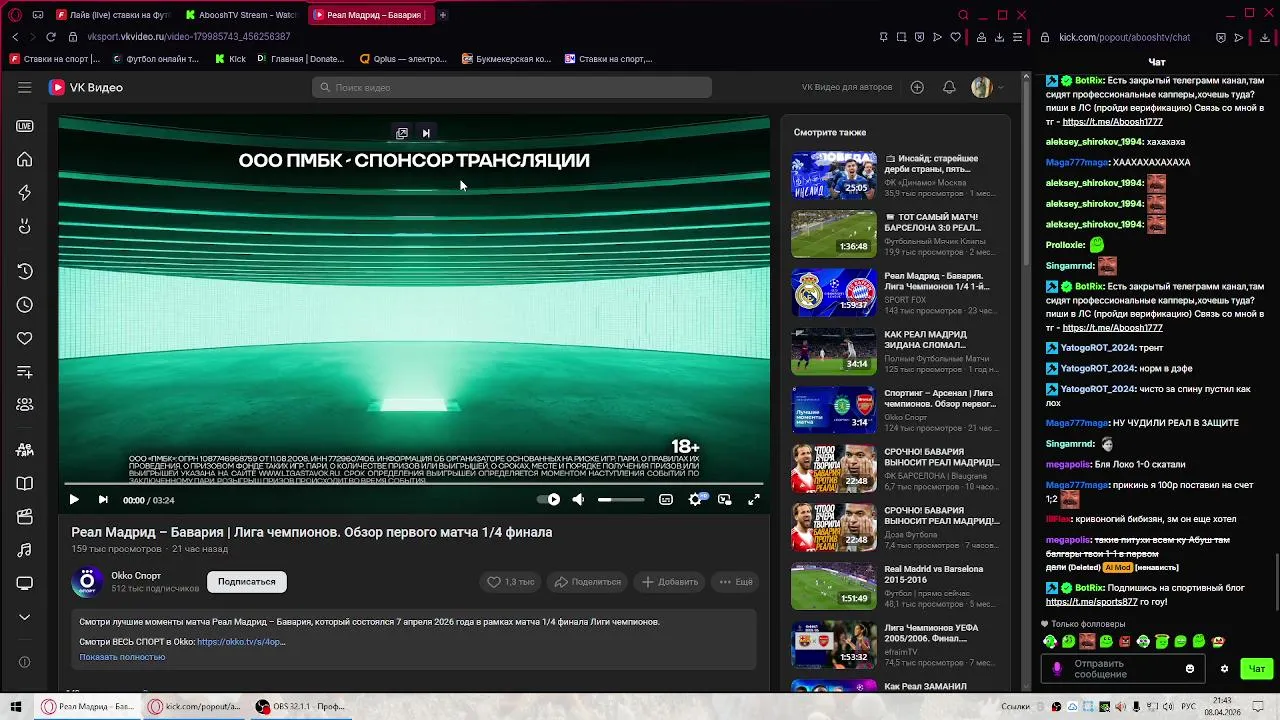Image resolution: width=1280 pixels, height=720 pixels.
Task: Click vkvideo address bar URL
Action: [189, 37]
